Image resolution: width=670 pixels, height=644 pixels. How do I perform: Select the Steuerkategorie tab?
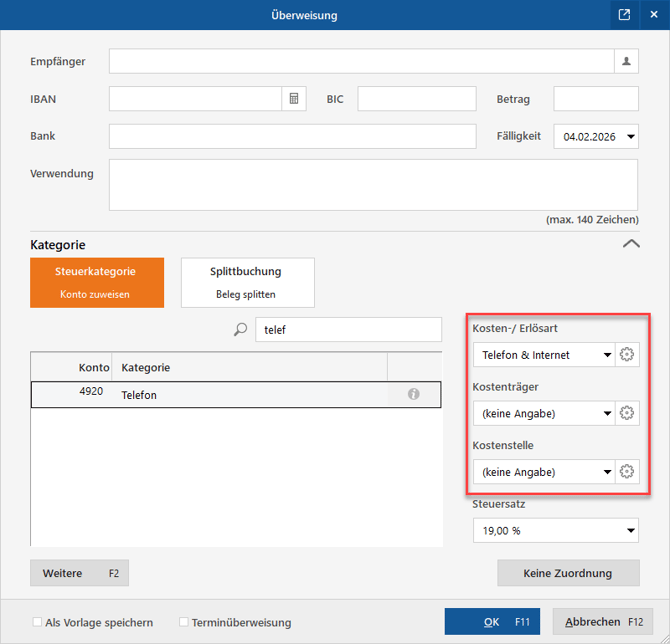(x=97, y=282)
